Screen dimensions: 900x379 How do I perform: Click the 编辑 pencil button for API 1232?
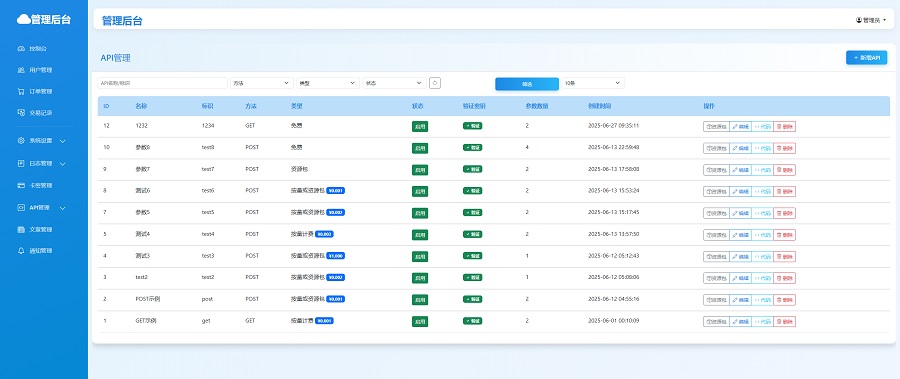[740, 126]
